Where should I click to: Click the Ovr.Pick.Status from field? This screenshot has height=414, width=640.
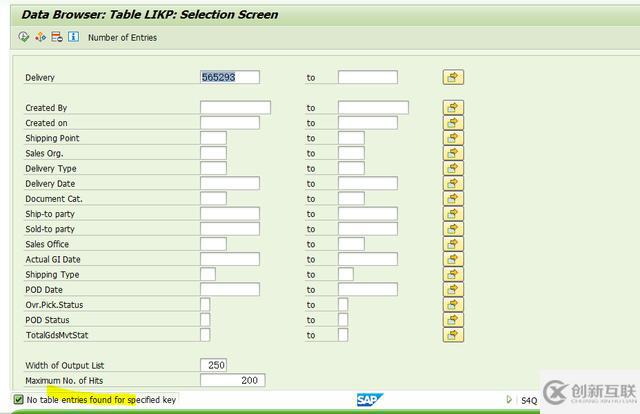[x=205, y=304]
